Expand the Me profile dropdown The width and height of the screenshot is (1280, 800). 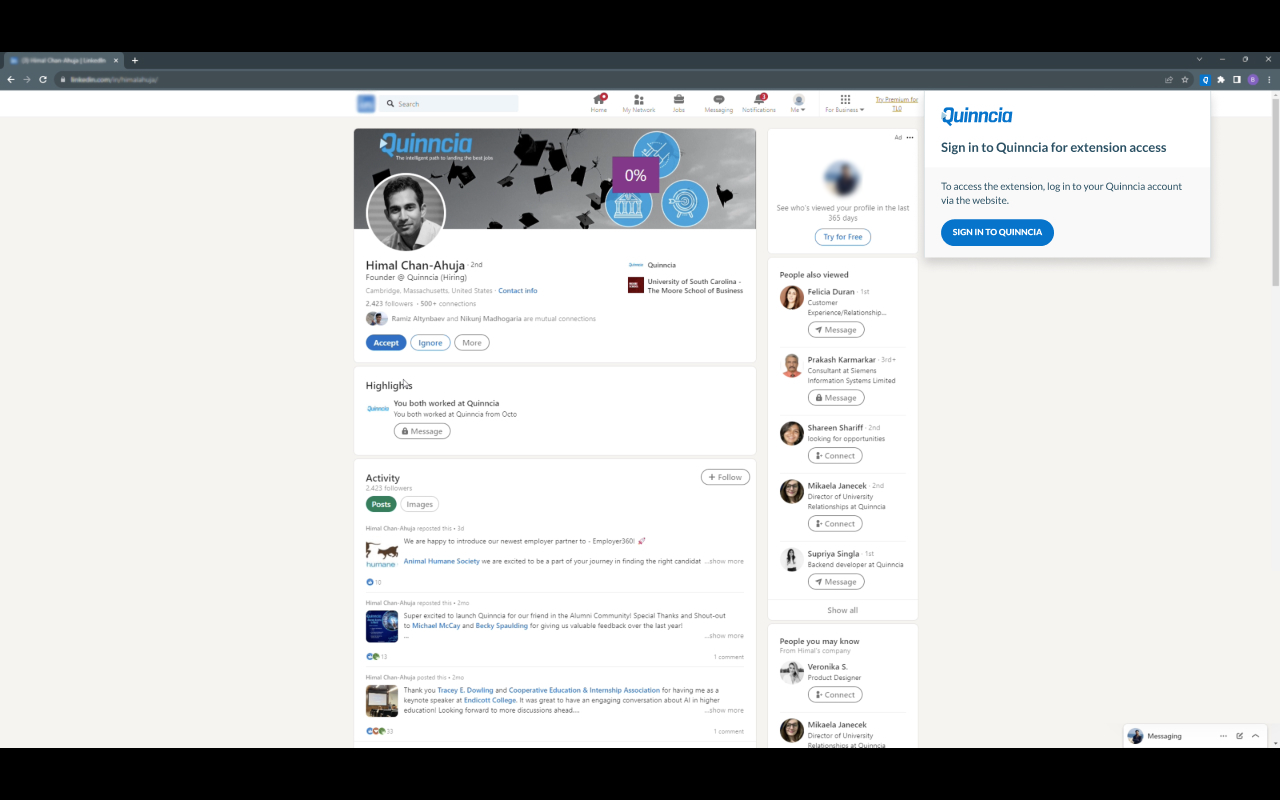(x=797, y=105)
